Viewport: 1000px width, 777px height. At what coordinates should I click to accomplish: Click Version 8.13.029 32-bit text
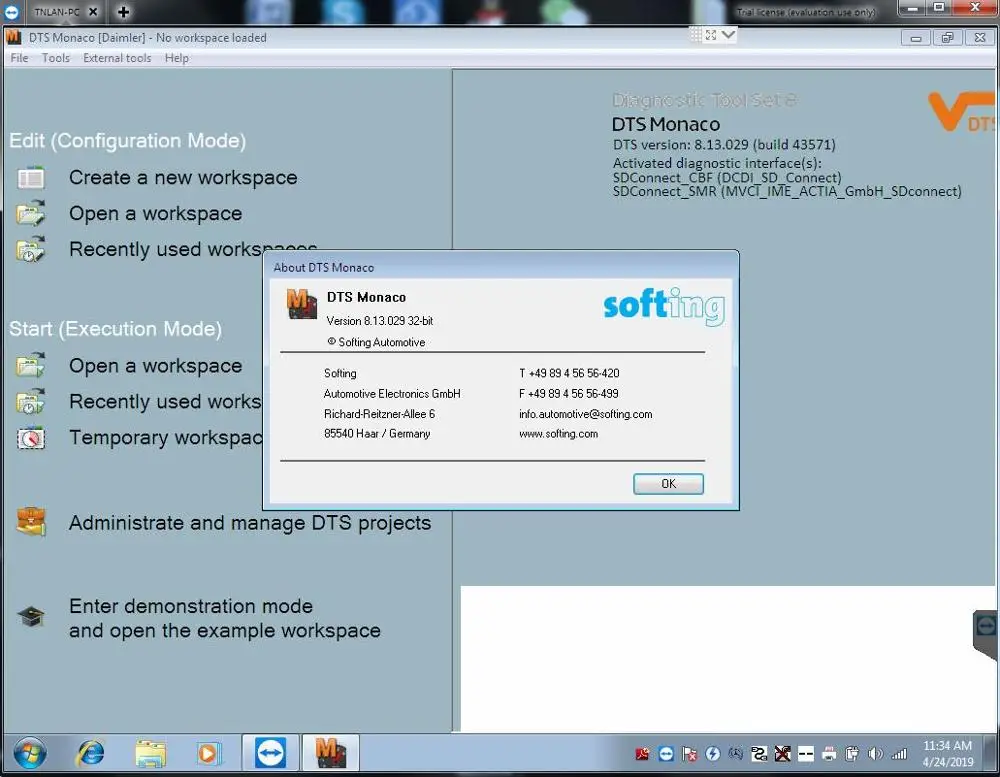pyautogui.click(x=379, y=321)
